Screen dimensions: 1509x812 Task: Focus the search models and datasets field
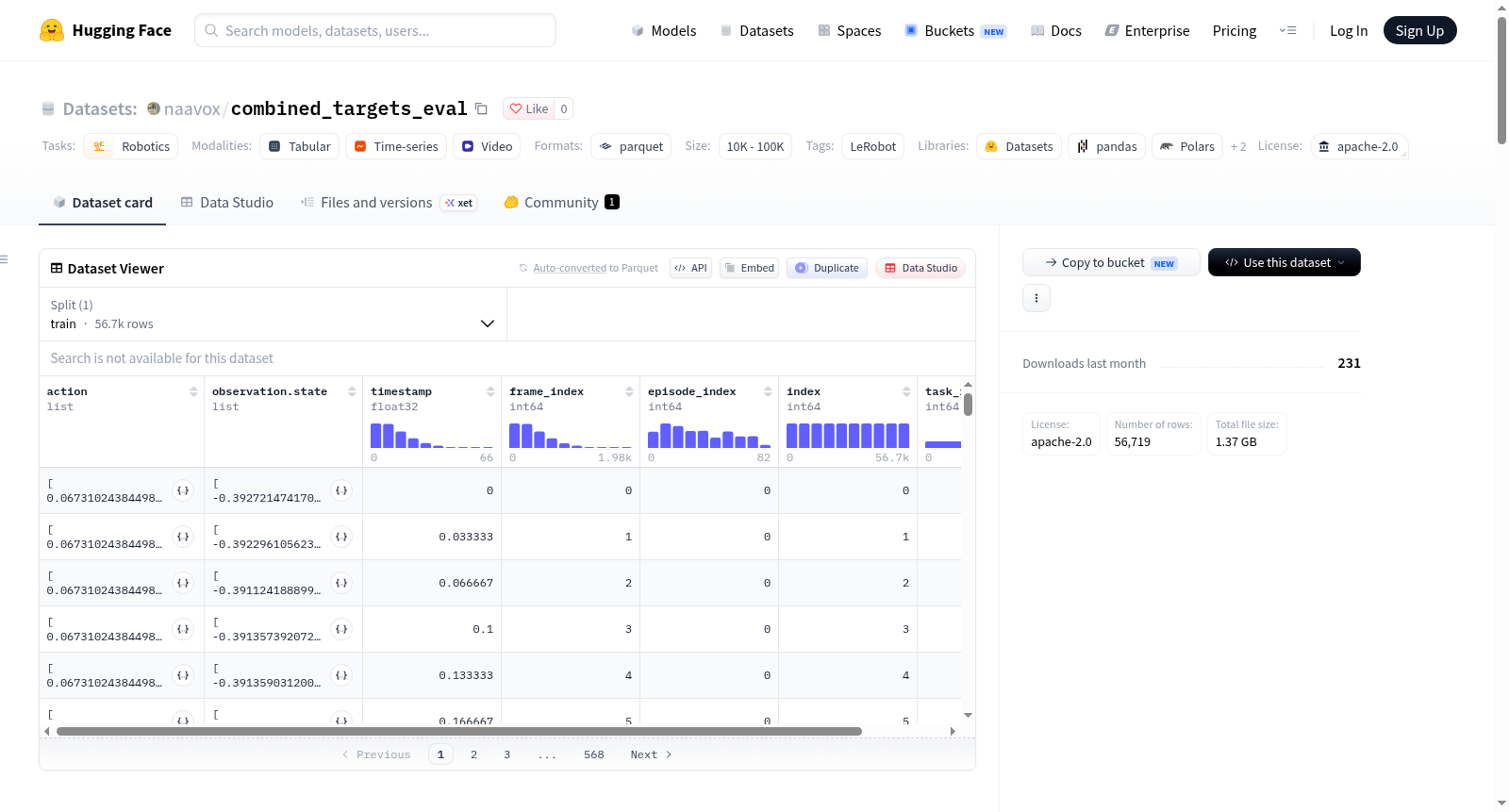375,30
